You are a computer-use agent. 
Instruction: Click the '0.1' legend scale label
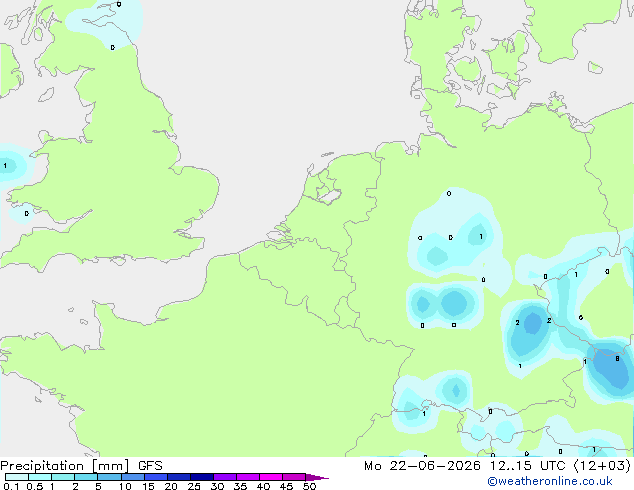[x=11, y=486]
